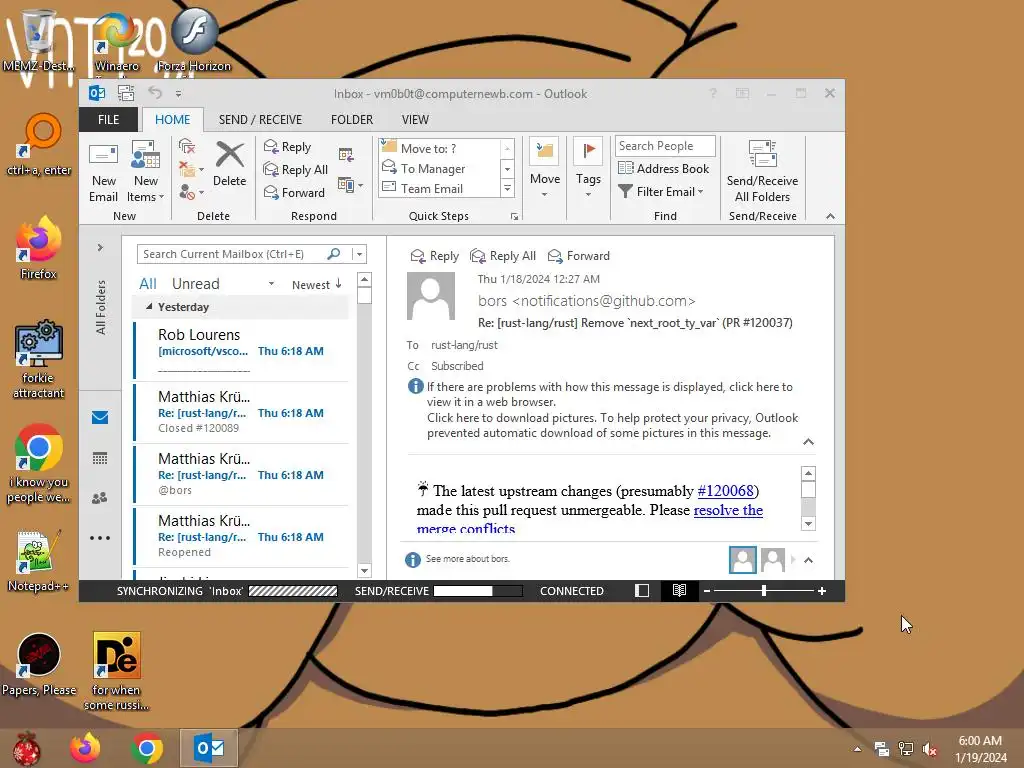1024x768 pixels.
Task: Open the Tags dropdown
Action: [588, 168]
